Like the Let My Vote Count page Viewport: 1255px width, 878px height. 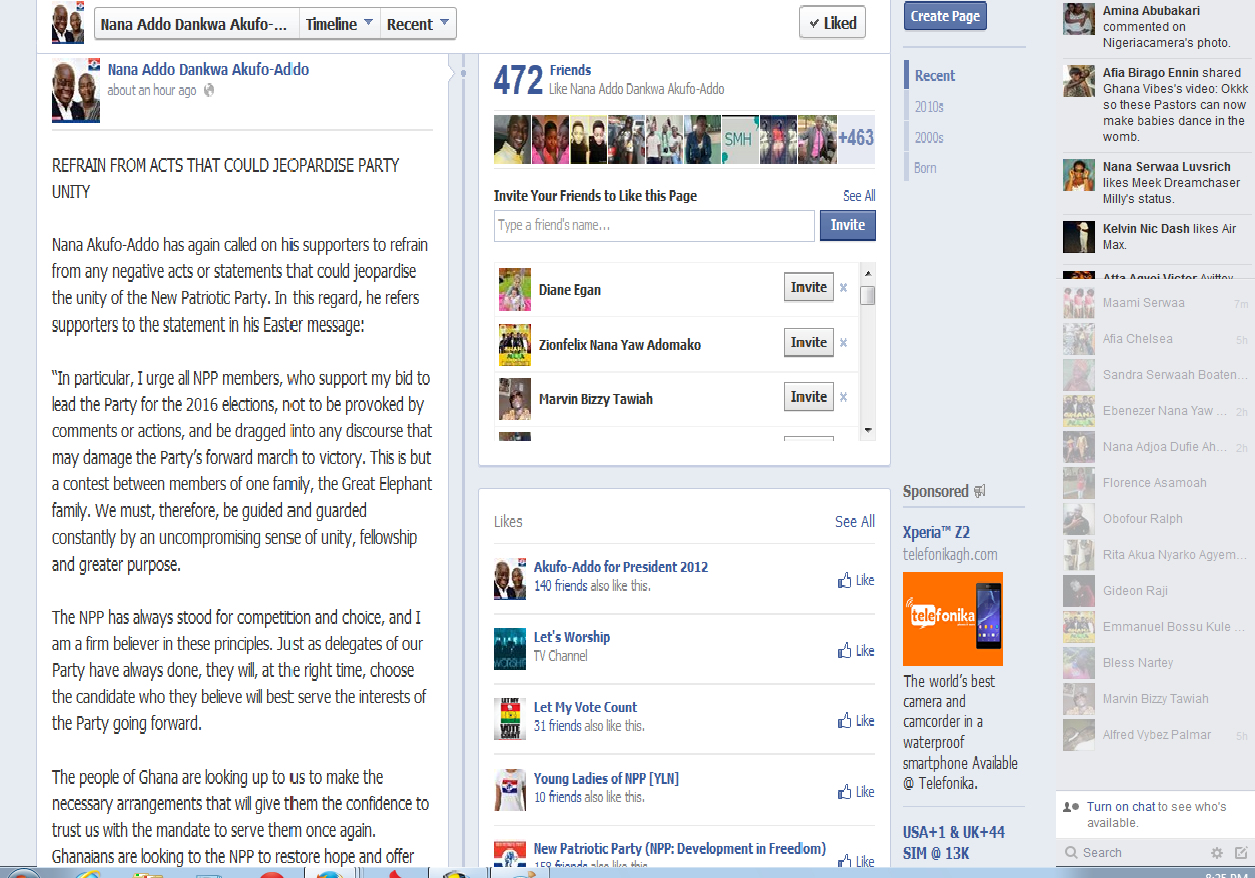[856, 720]
